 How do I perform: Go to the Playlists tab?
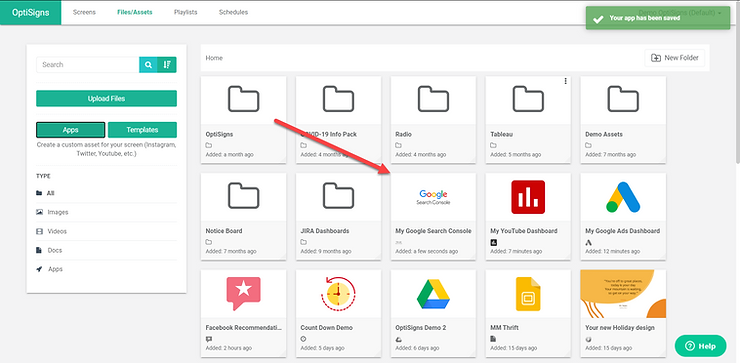tap(185, 12)
